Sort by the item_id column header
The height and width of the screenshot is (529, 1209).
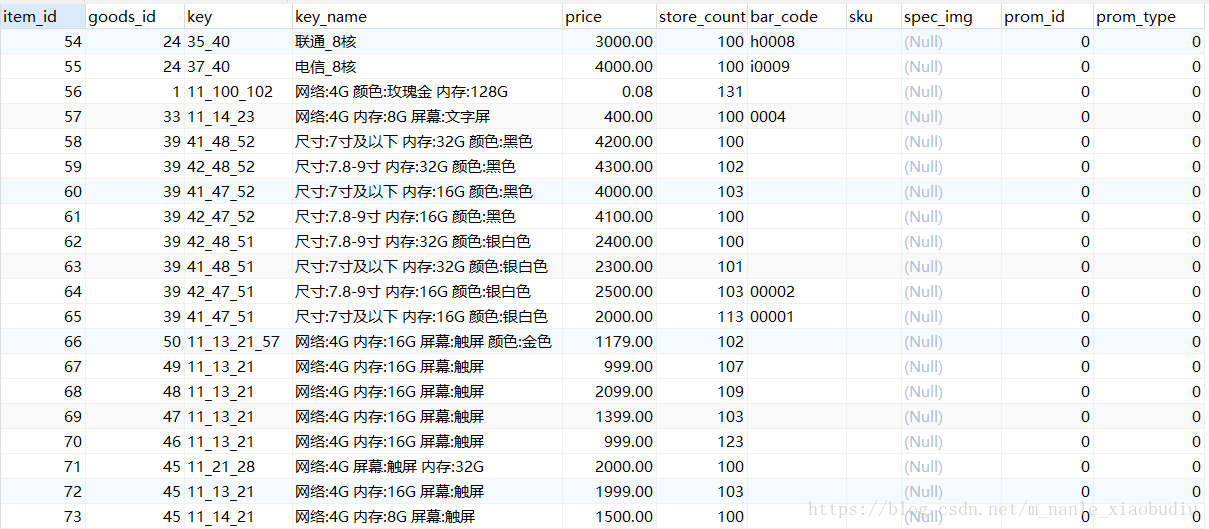[43, 16]
